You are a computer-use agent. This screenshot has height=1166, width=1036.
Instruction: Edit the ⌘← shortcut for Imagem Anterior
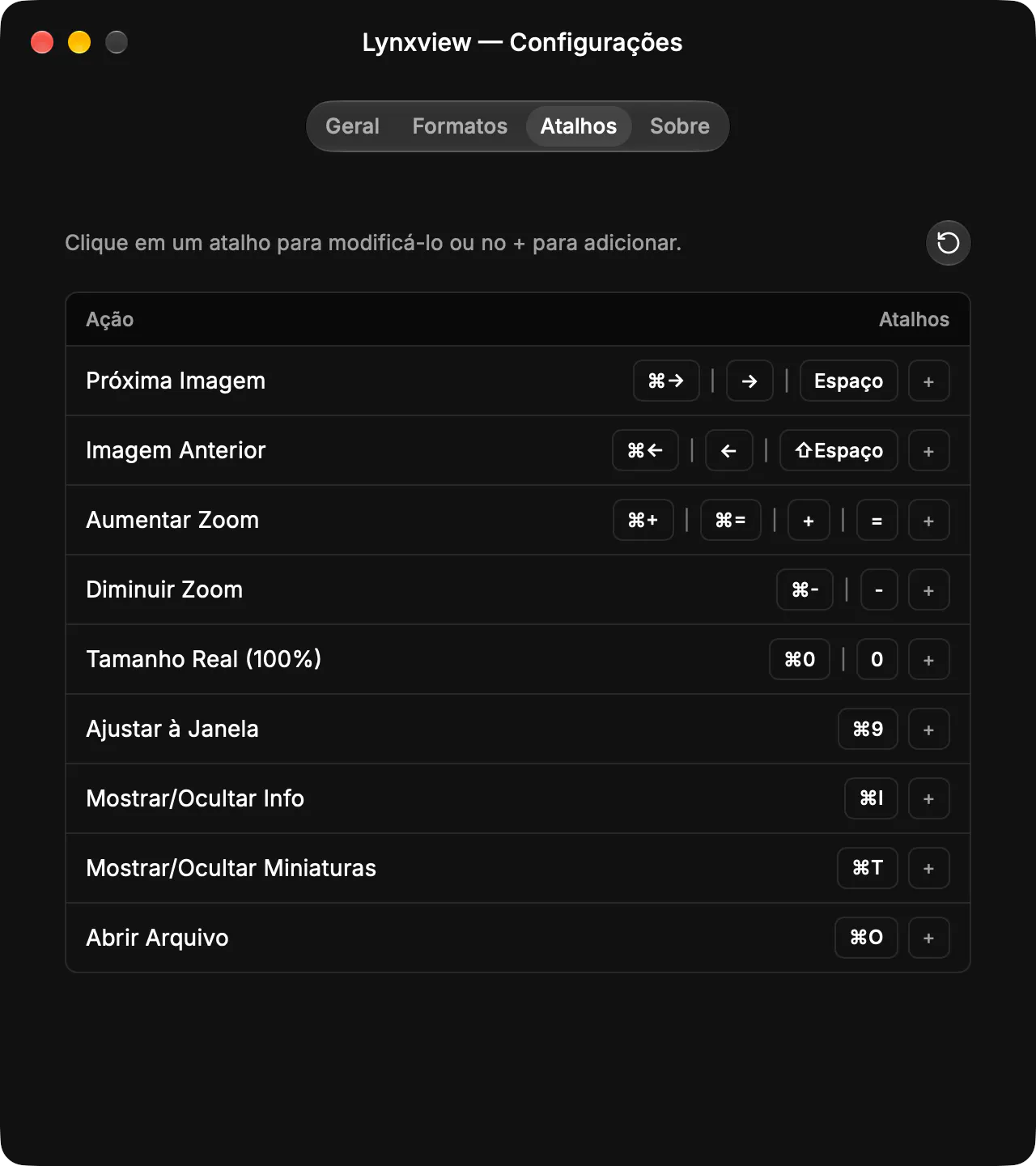click(x=645, y=450)
